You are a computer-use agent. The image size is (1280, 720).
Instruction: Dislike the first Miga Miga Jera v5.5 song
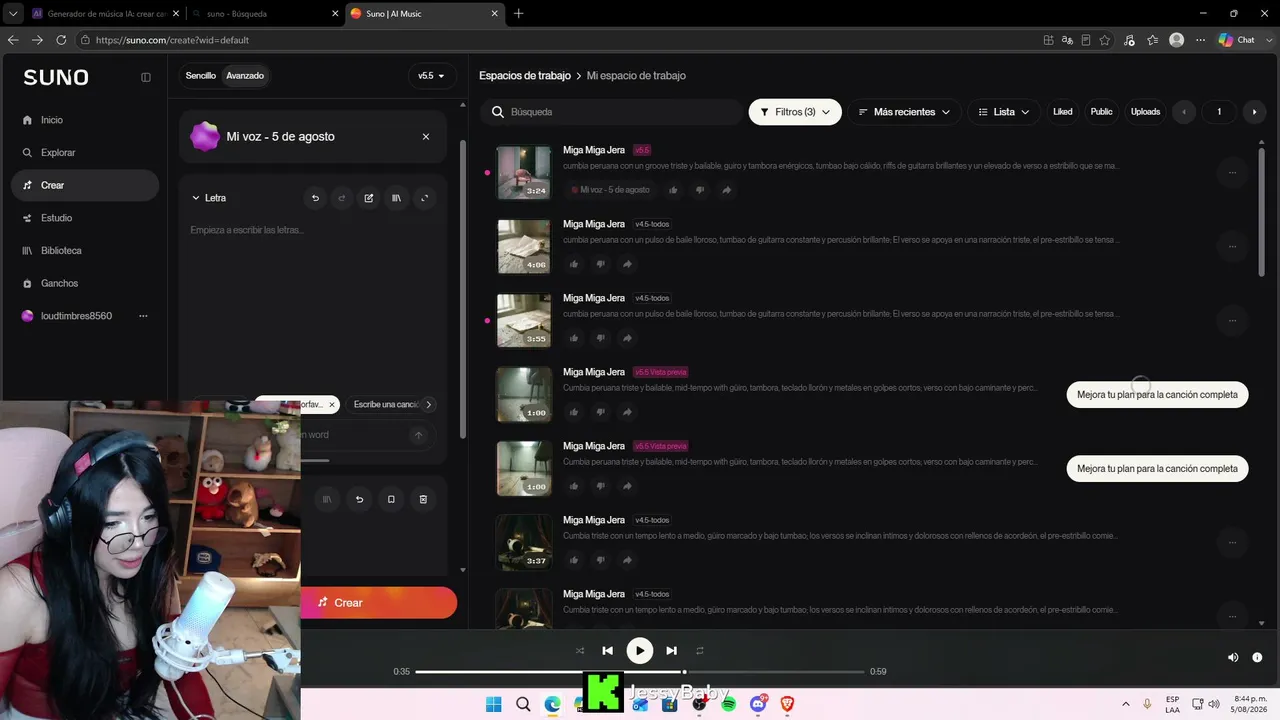(x=700, y=190)
